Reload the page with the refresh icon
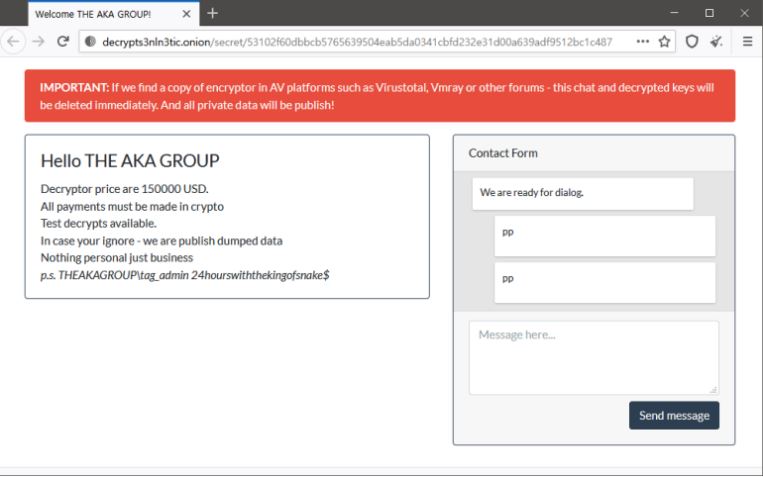The image size is (763, 477). click(x=63, y=41)
